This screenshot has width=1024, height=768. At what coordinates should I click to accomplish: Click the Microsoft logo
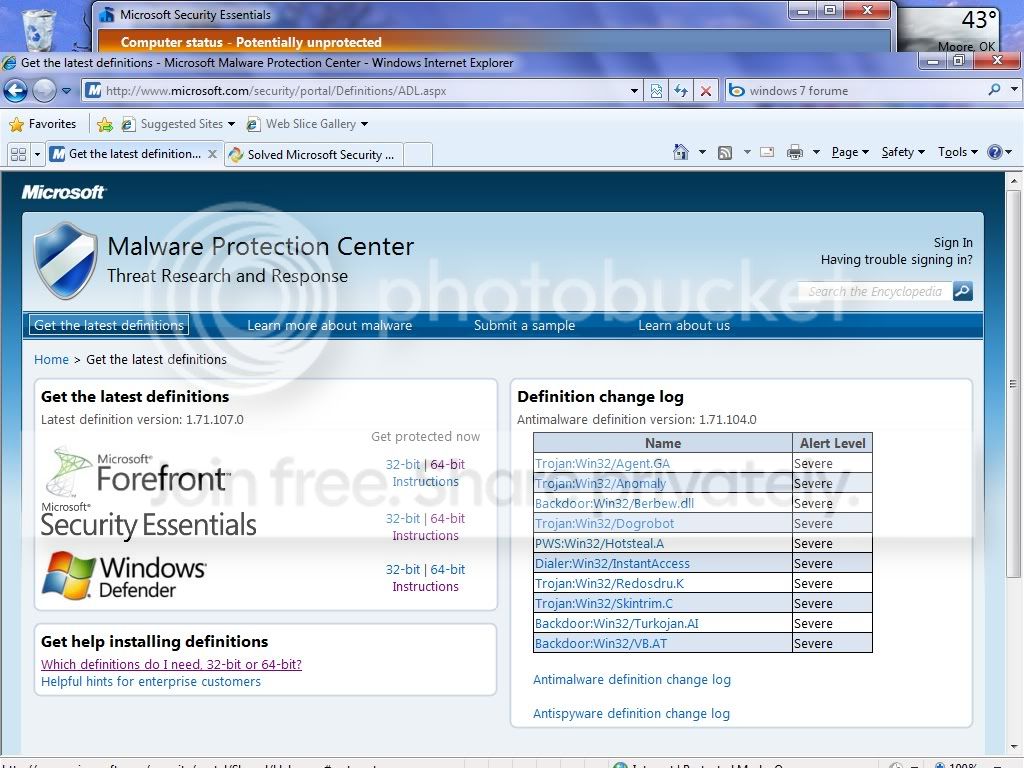(x=63, y=192)
